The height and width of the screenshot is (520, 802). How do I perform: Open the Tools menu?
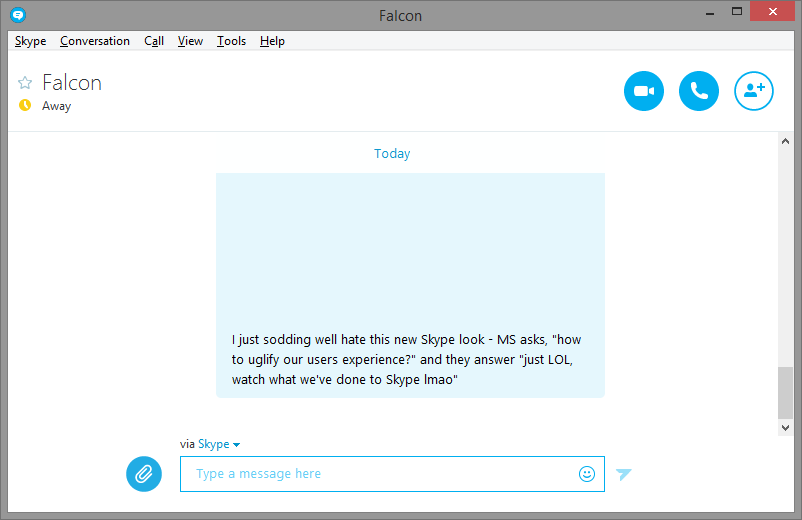(231, 41)
